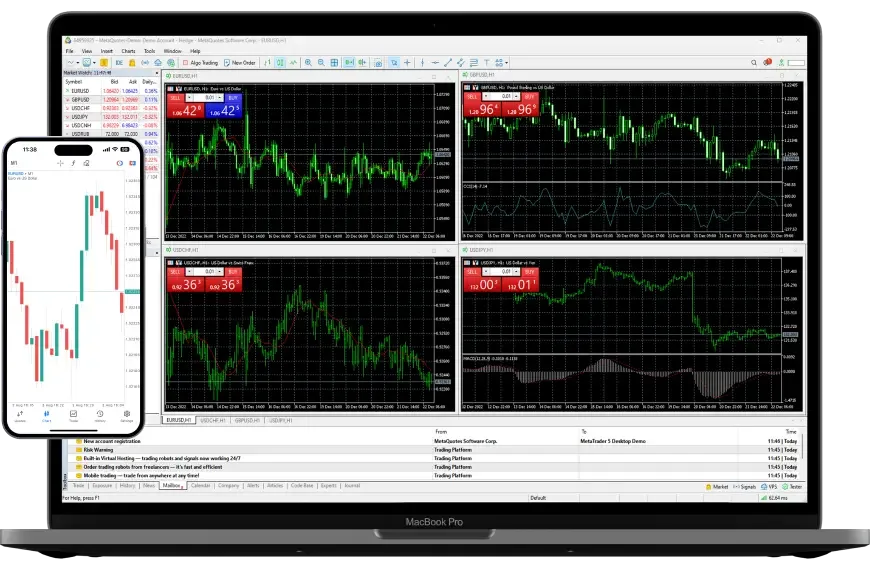This screenshot has height=576, width=875.
Task: Select the candlestick chart type icon
Action: 280,63
